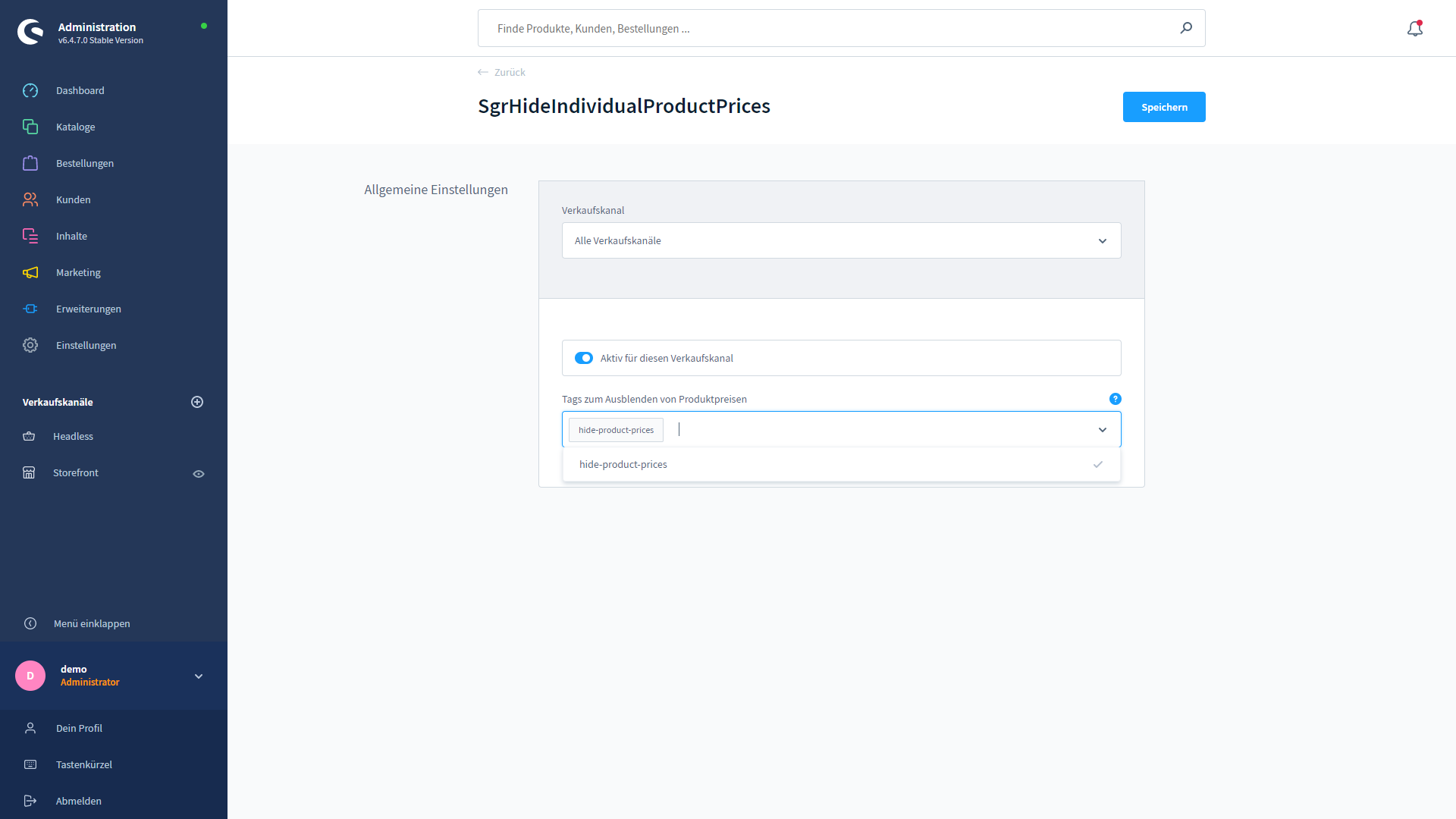Click the Bestellungen icon in sidebar
Viewport: 1456px width, 819px height.
click(x=30, y=163)
